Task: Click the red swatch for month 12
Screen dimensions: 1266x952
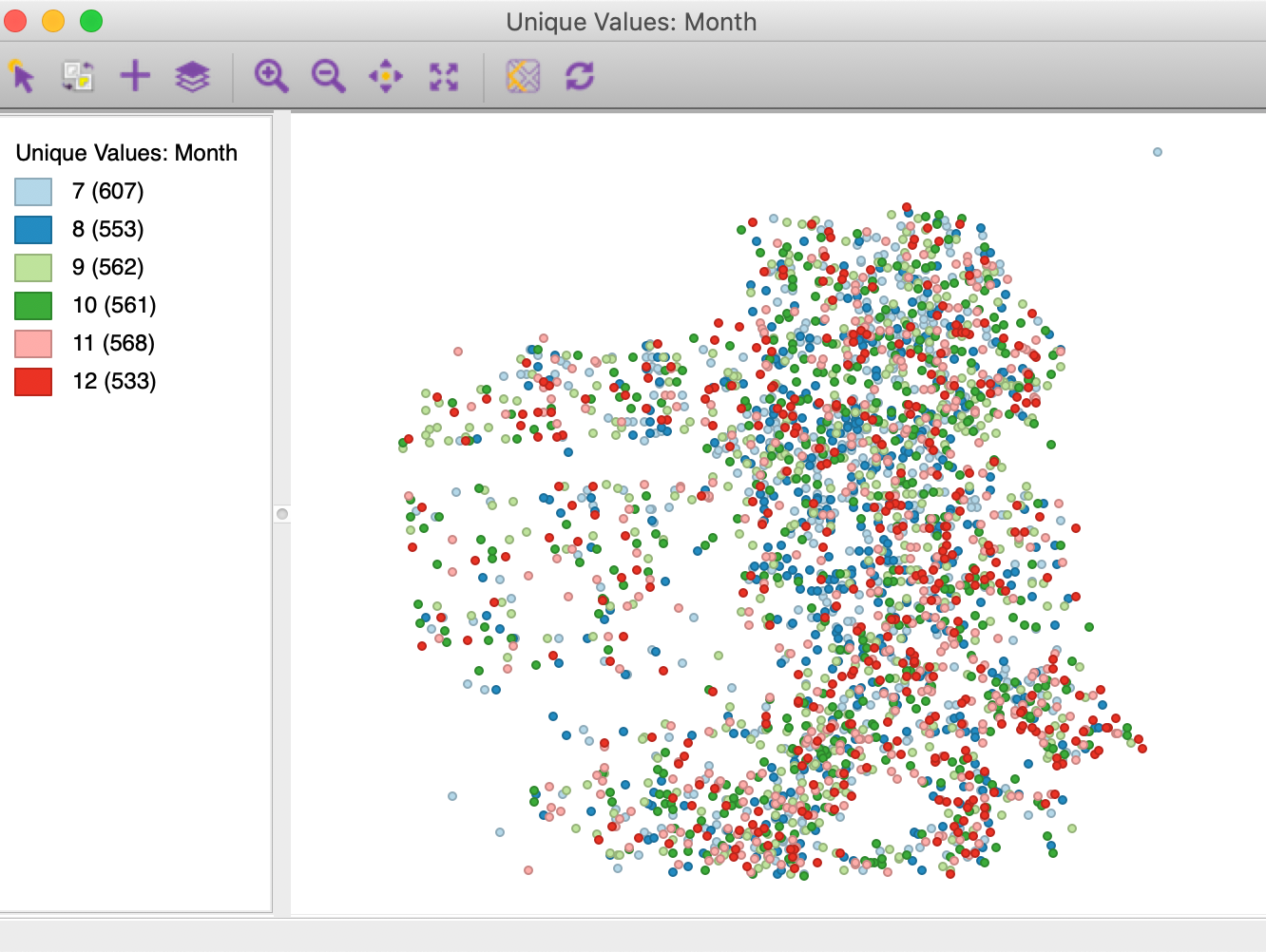Action: pos(33,381)
